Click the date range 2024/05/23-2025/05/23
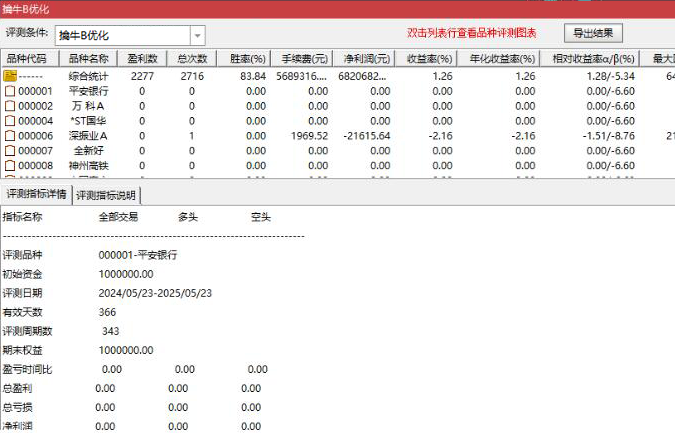 click(155, 293)
